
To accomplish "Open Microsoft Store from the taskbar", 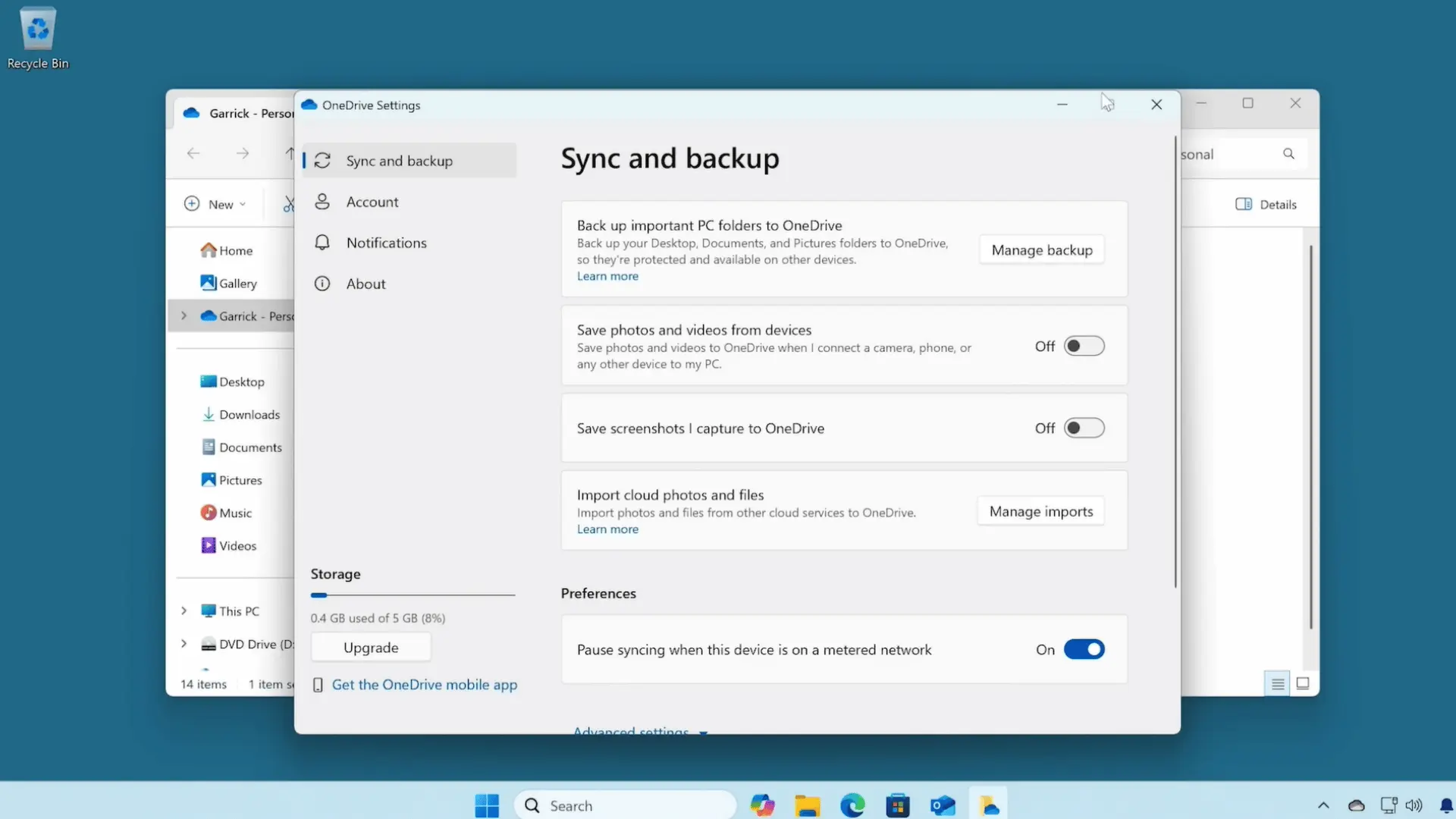I will (898, 805).
